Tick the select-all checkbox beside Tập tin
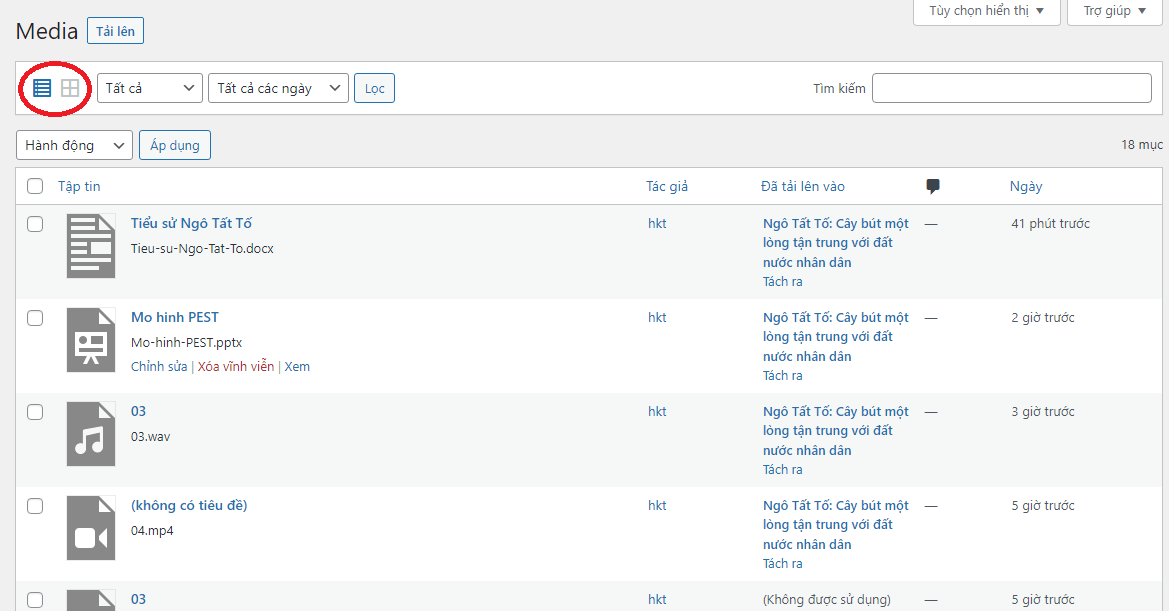Viewport: 1169px width, 611px height. pos(35,186)
